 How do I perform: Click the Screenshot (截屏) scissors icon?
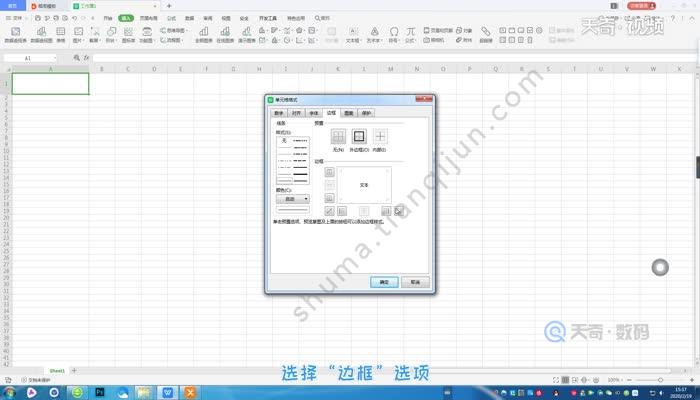[95, 34]
